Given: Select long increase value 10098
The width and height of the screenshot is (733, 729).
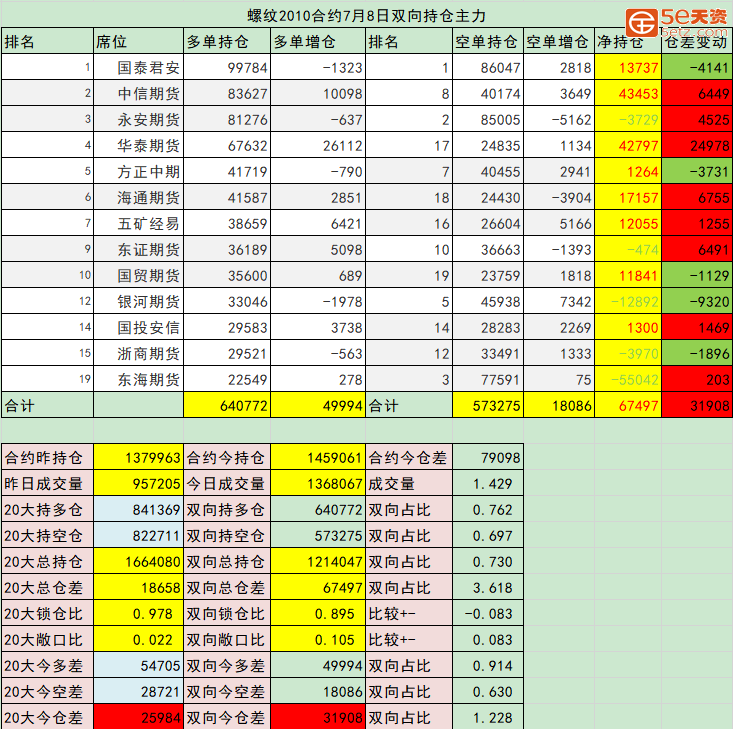Looking at the screenshot, I should coord(318,94).
